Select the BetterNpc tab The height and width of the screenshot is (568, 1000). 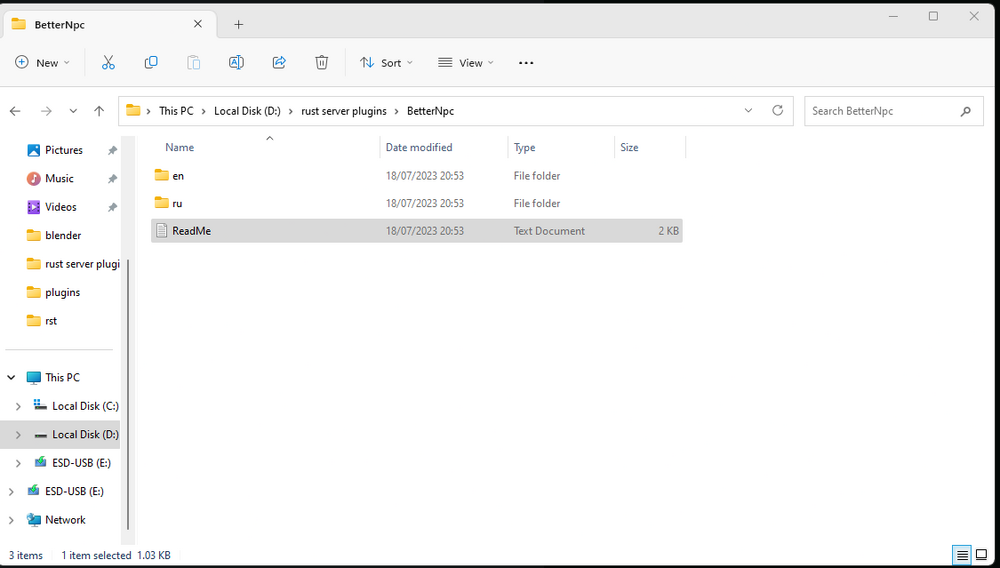point(100,24)
